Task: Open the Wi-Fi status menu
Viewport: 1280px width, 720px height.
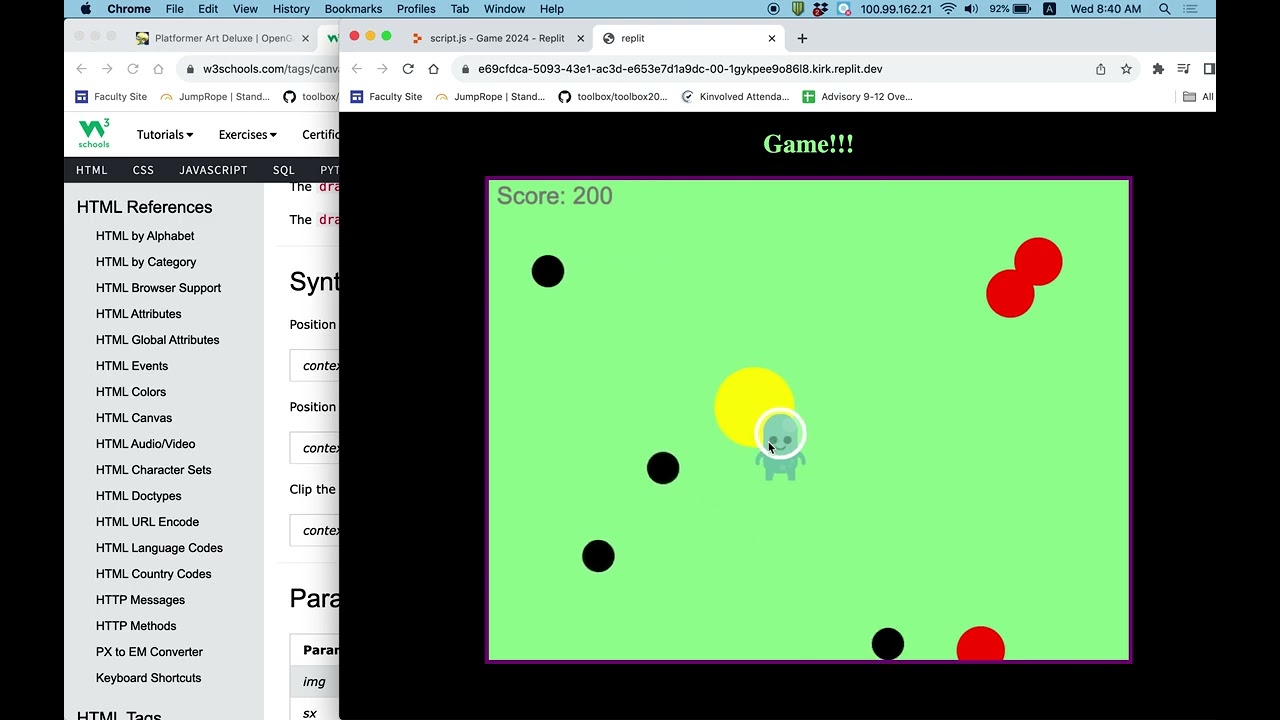Action: click(948, 9)
